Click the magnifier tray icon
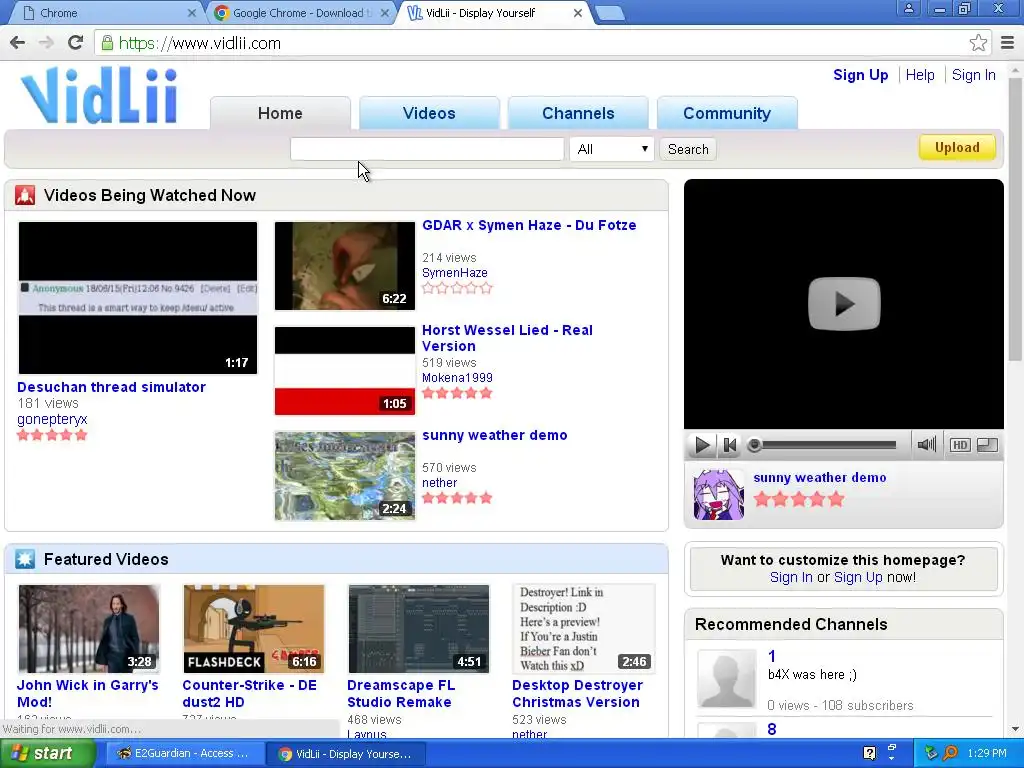The width and height of the screenshot is (1024, 768). (x=950, y=754)
